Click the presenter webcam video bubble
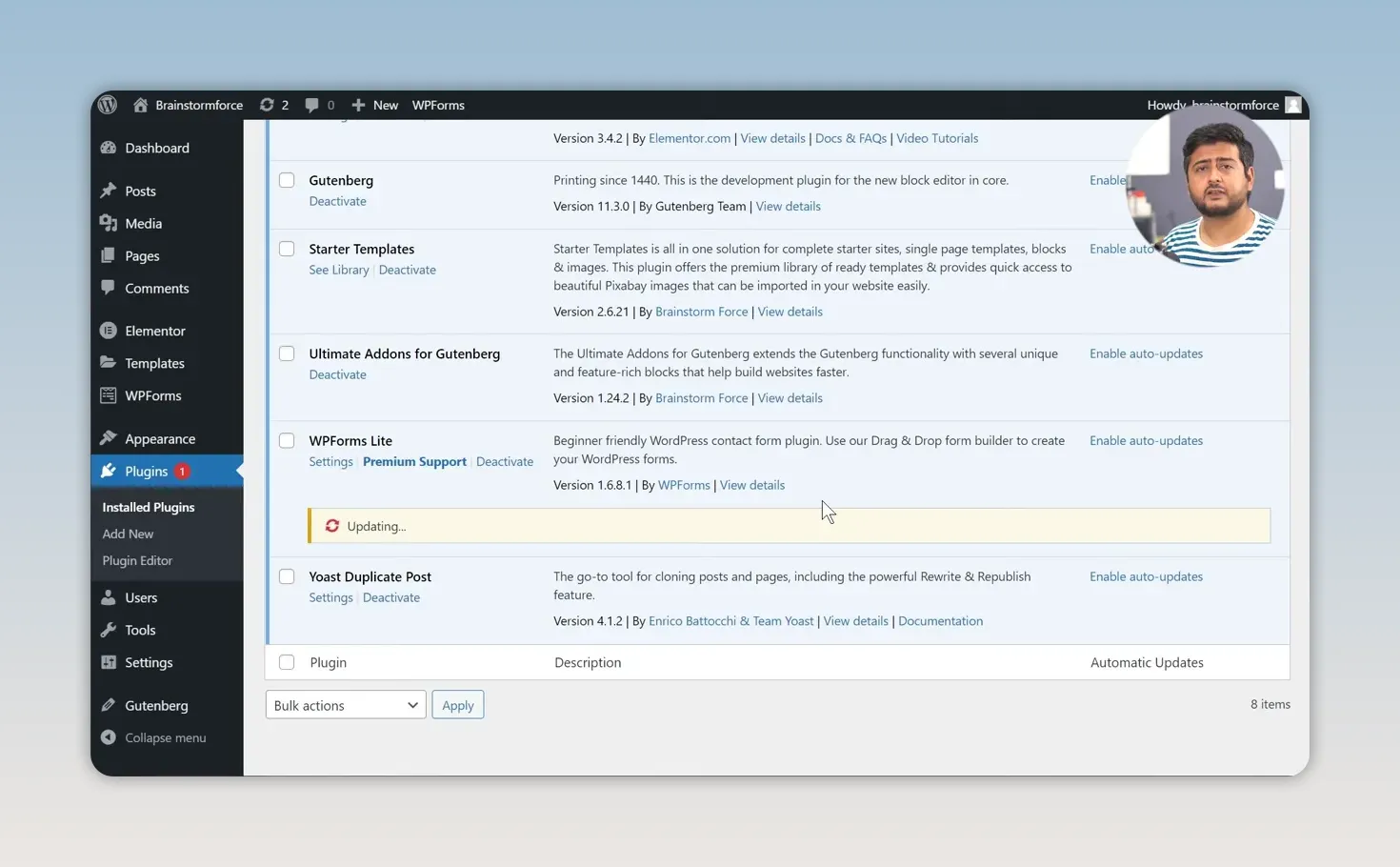Image resolution: width=1400 pixels, height=867 pixels. coord(1206,186)
